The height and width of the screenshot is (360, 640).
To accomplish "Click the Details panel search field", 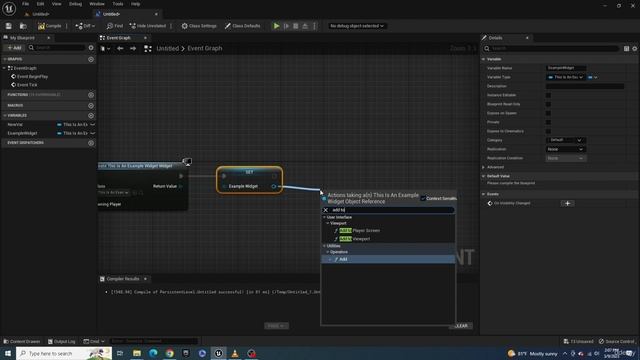I will pos(551,49).
